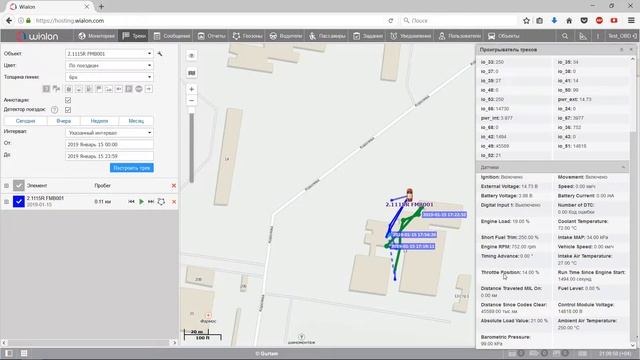This screenshot has height=360, width=640.
Task: Close the track player panel
Action: [x=631, y=49]
